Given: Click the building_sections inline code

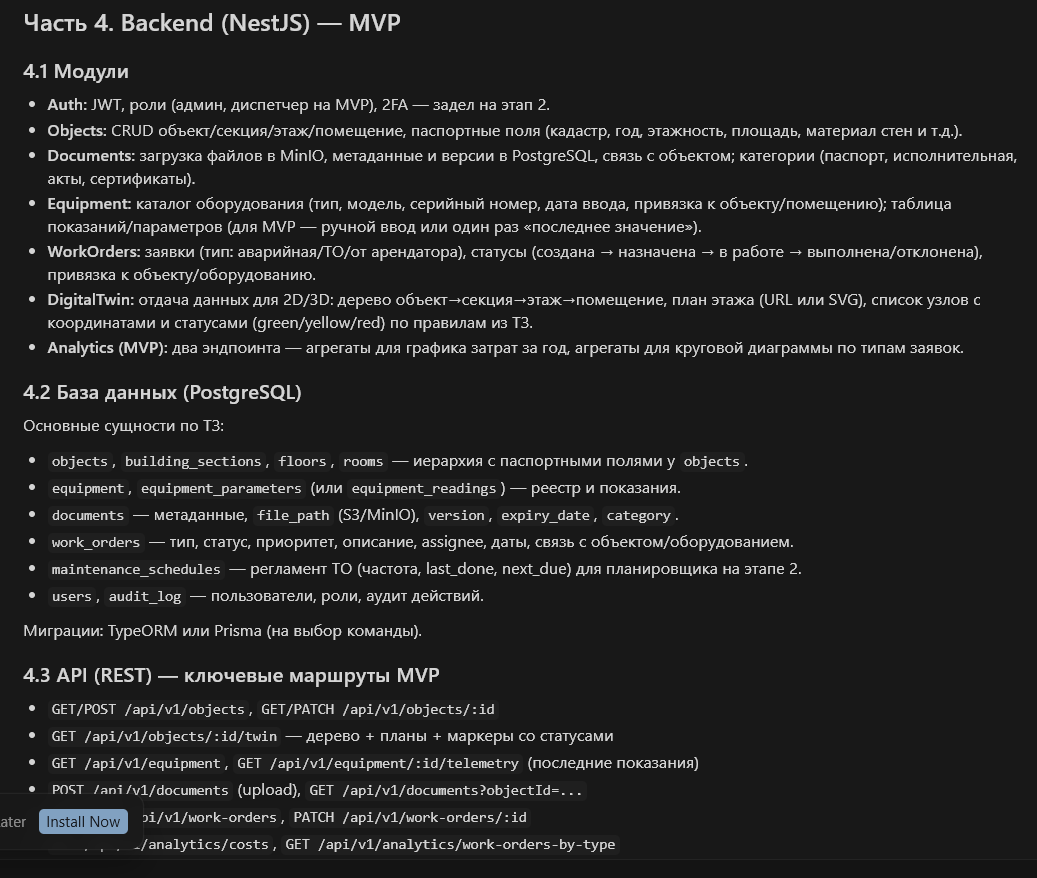Looking at the screenshot, I should pyautogui.click(x=192, y=461).
